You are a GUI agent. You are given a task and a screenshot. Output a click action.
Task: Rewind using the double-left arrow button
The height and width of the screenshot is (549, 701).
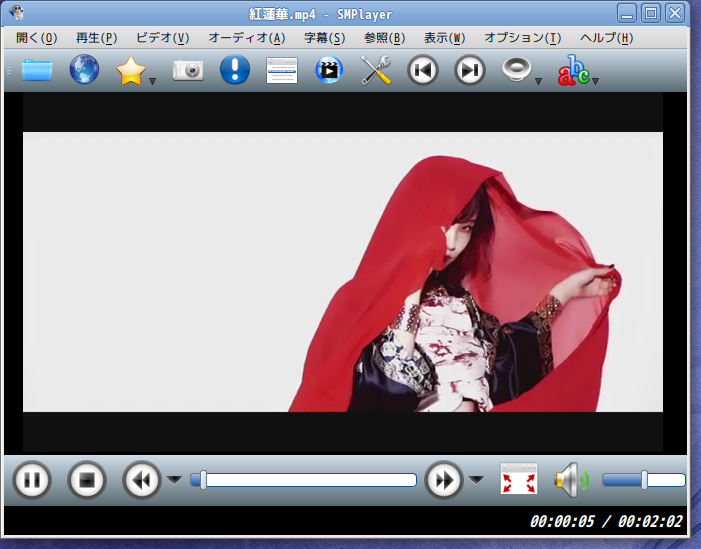[x=142, y=480]
